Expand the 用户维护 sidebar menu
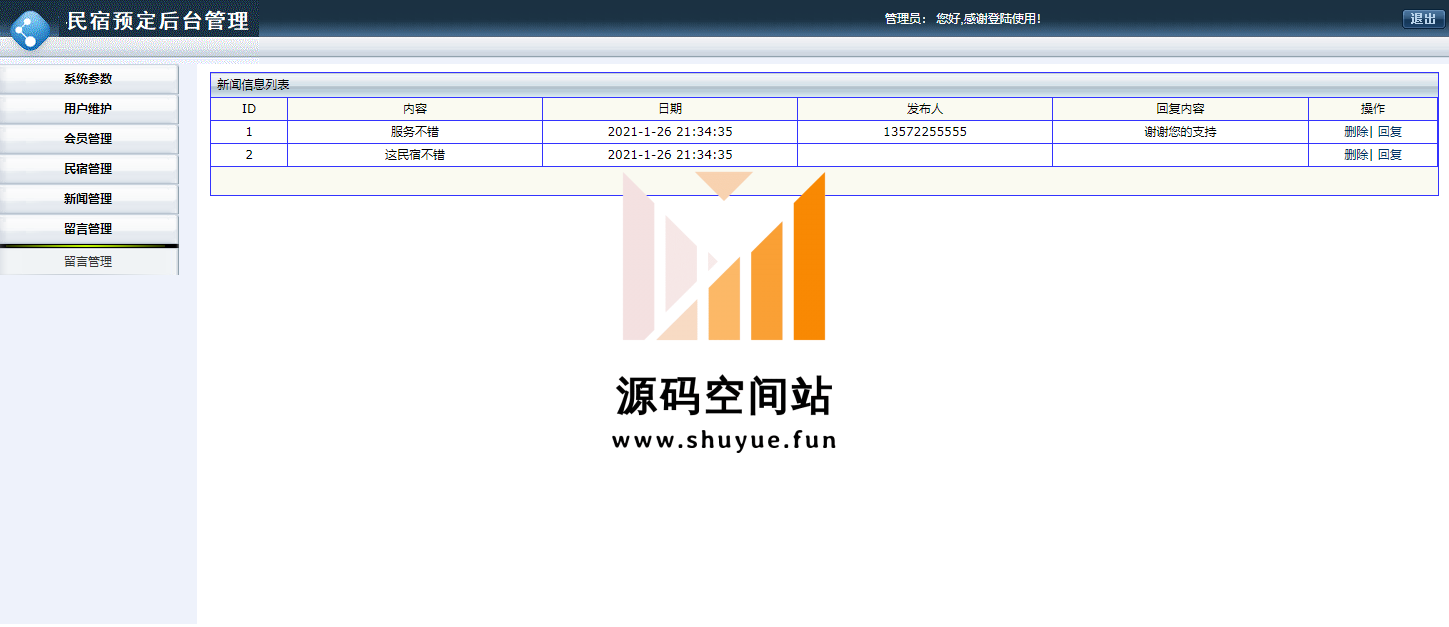The image size is (1449, 627). (x=89, y=109)
